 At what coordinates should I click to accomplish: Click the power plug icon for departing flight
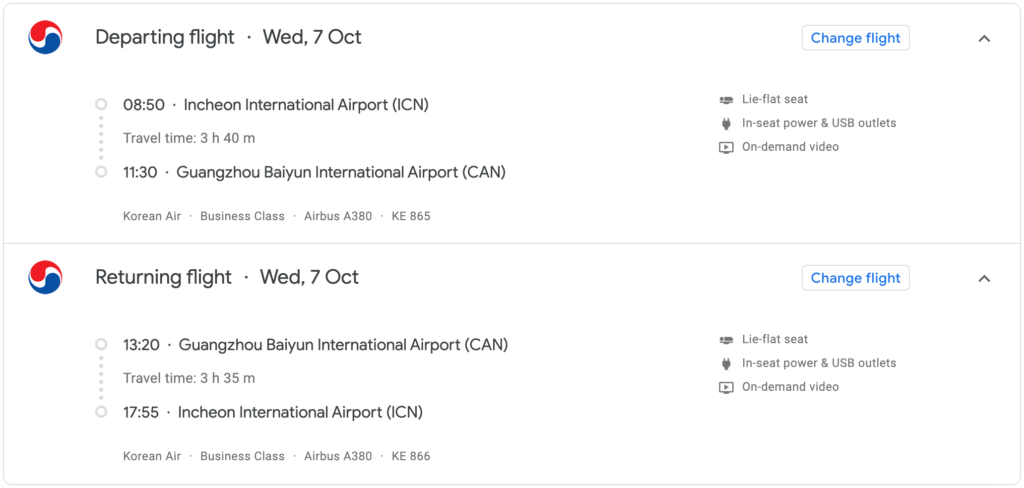pos(726,123)
